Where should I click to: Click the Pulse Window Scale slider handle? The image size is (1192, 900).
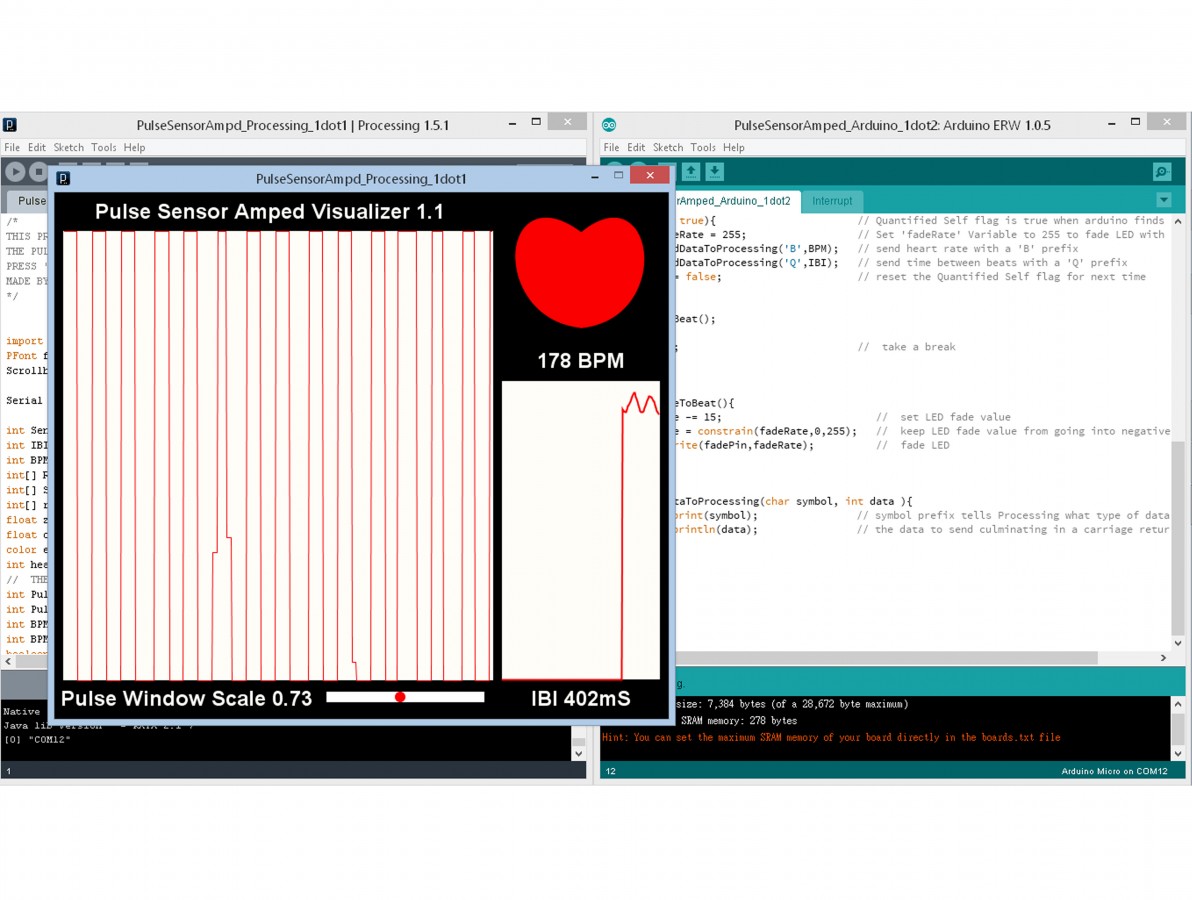pyautogui.click(x=400, y=697)
